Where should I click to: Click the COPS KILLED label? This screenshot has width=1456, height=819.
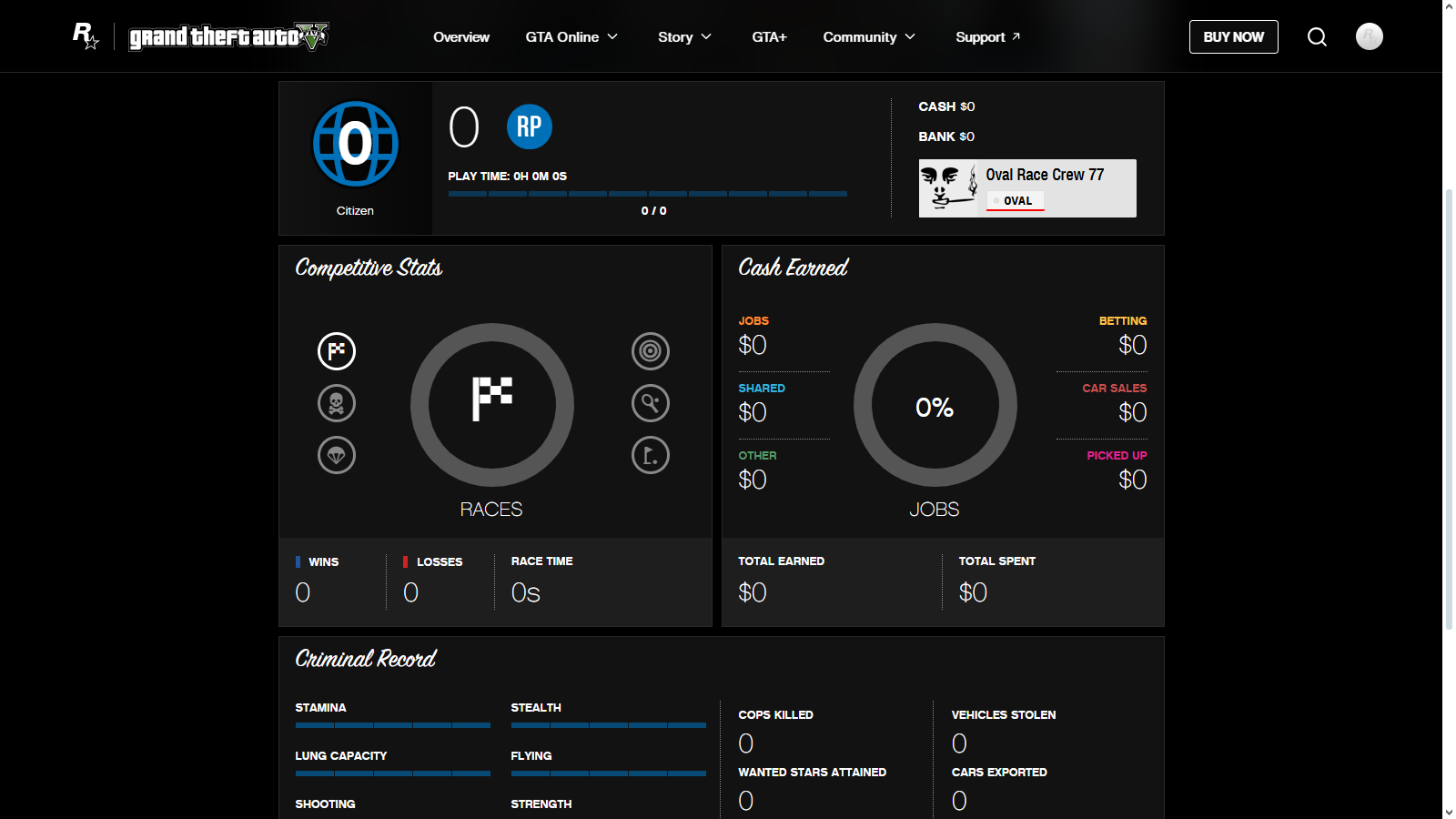[x=776, y=715]
